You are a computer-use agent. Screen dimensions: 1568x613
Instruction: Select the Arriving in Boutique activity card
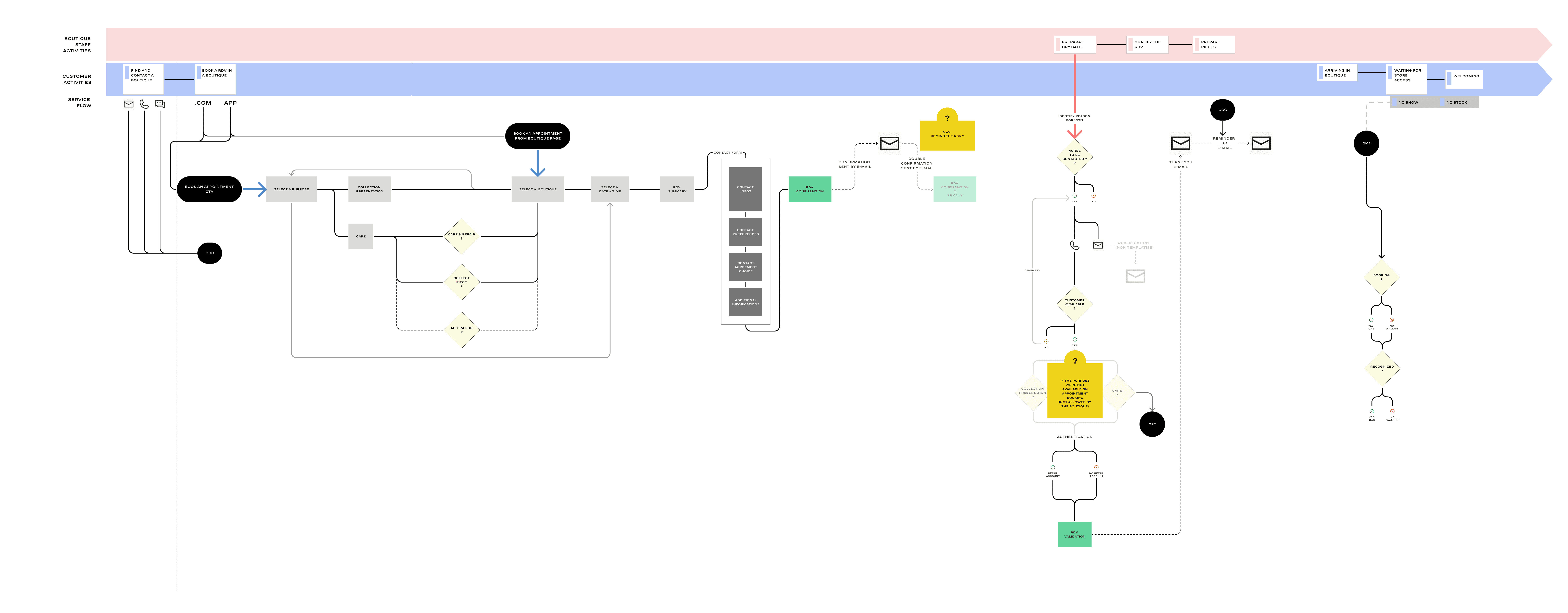[1337, 73]
